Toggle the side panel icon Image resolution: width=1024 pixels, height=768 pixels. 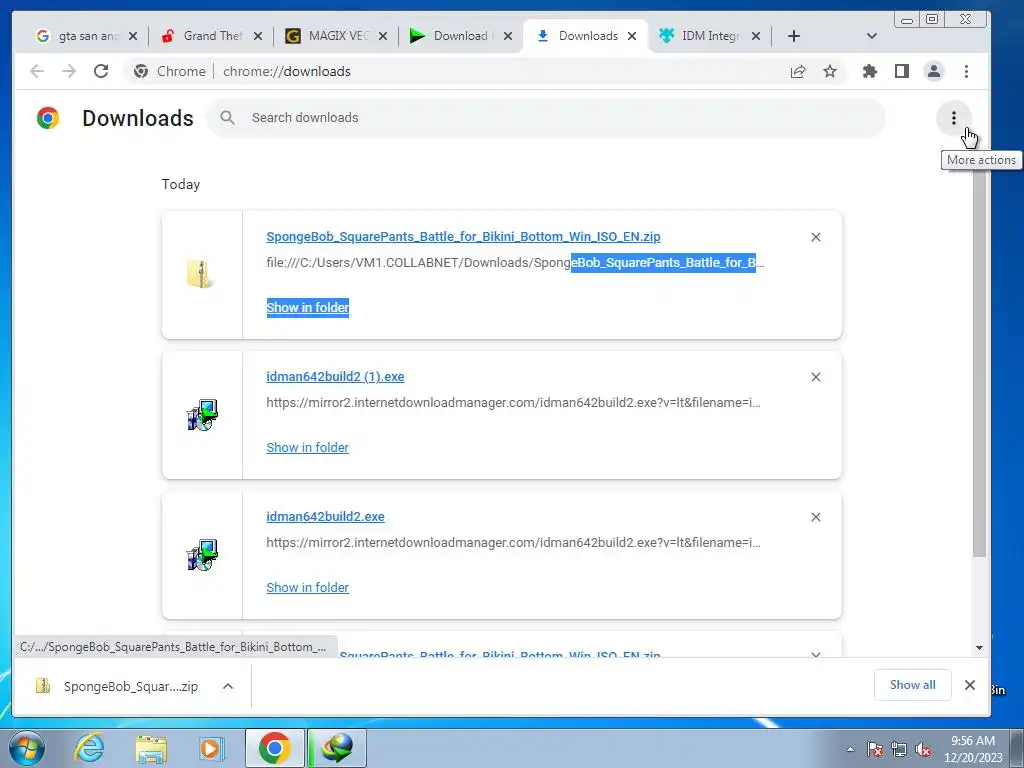tap(902, 71)
